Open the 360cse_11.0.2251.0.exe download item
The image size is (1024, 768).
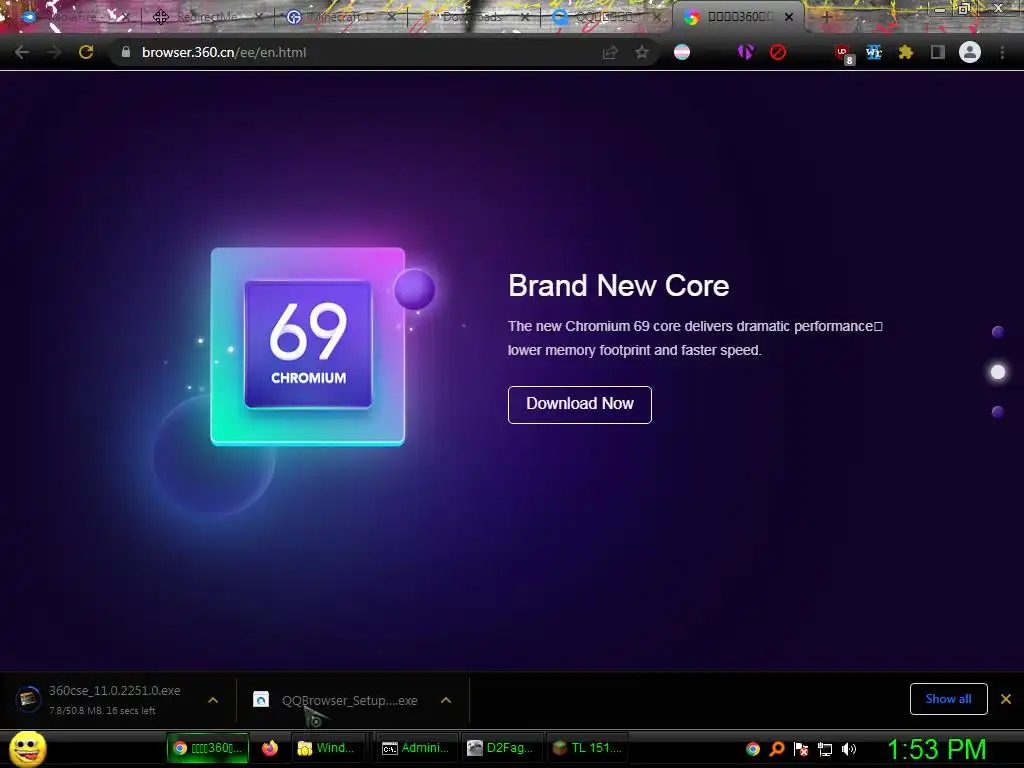click(x=114, y=699)
